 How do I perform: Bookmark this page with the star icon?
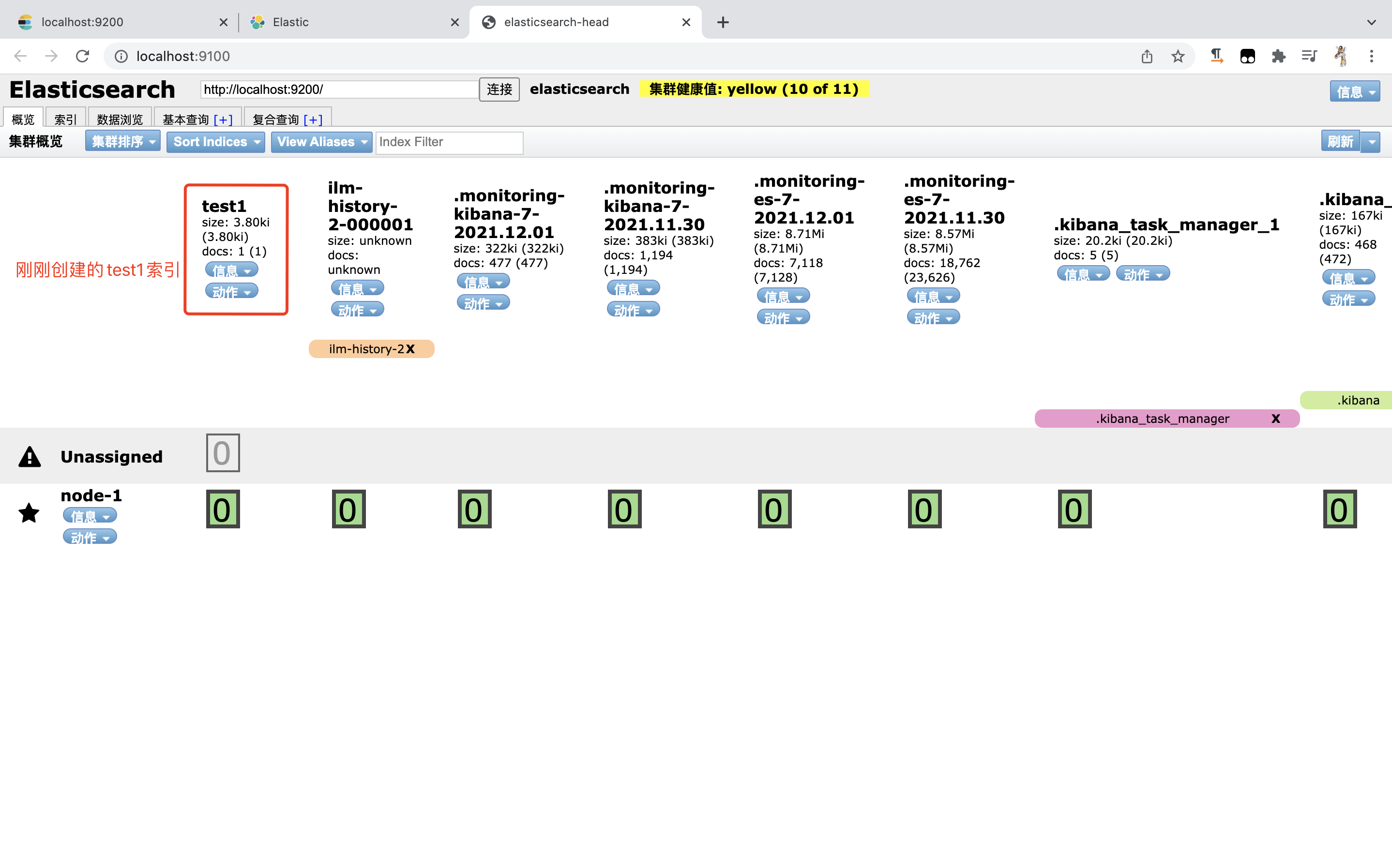(x=1178, y=56)
